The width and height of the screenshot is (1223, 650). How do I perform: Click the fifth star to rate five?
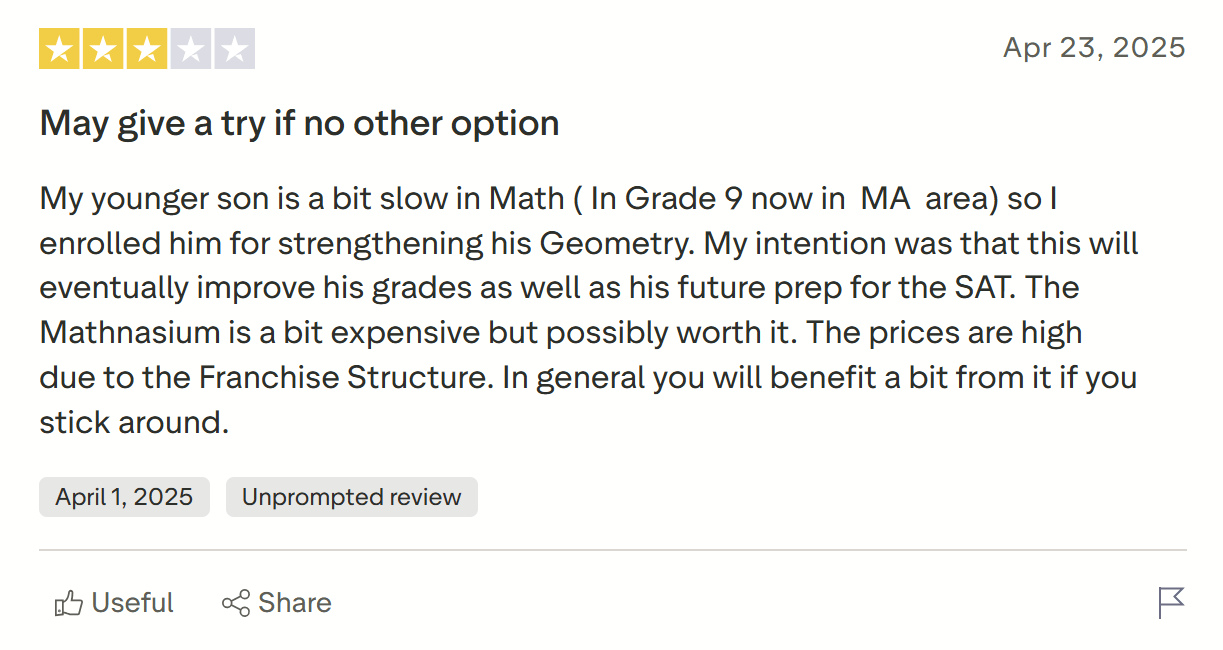(235, 47)
